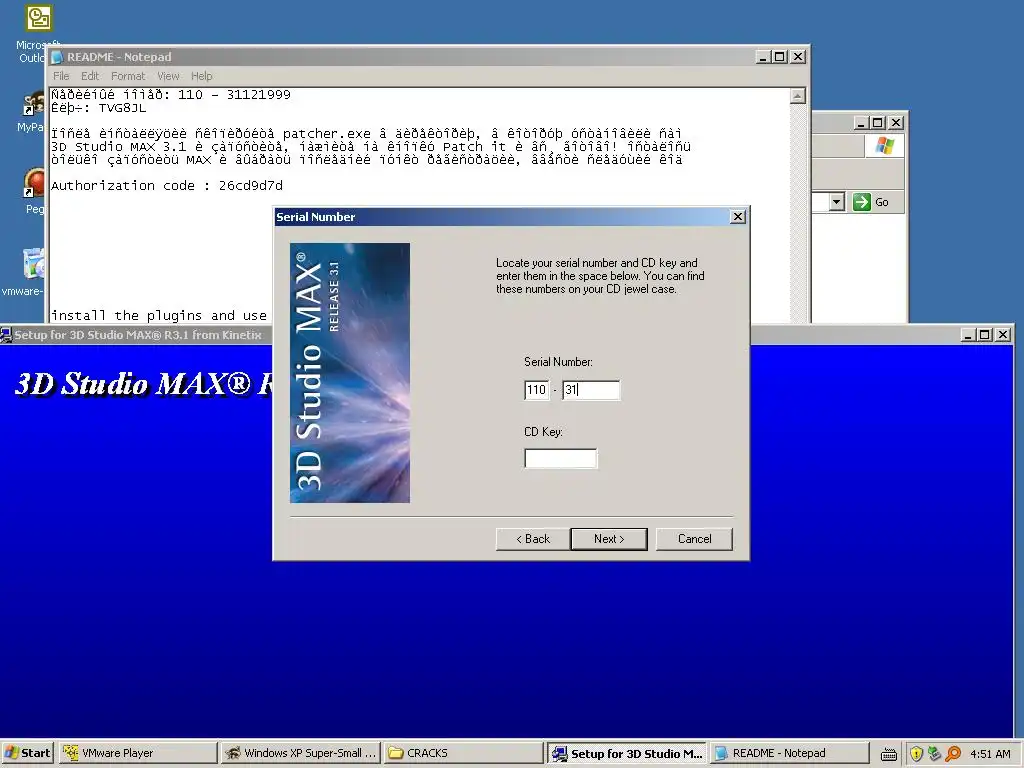Open Notepad Help menu
This screenshot has height=768, width=1024.
[201, 76]
